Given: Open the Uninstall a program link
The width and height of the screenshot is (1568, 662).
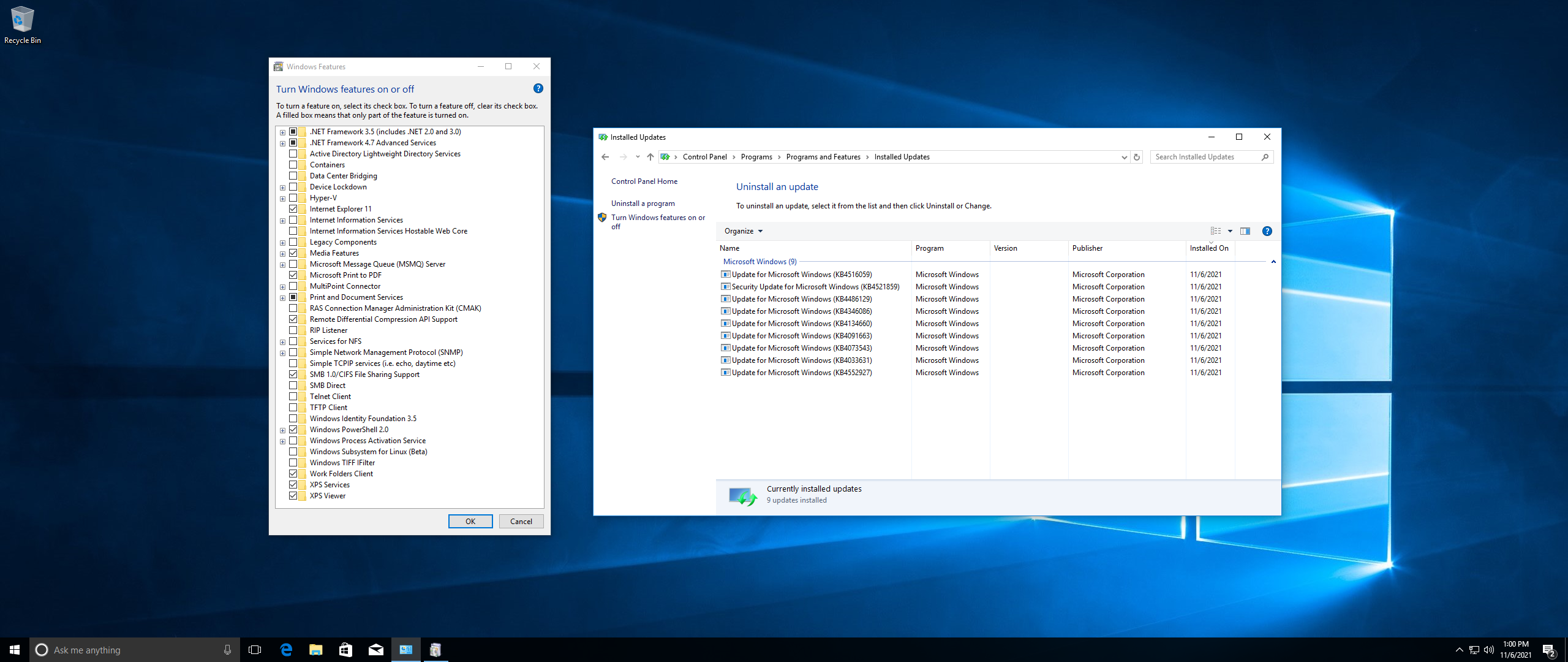Looking at the screenshot, I should tap(643, 204).
